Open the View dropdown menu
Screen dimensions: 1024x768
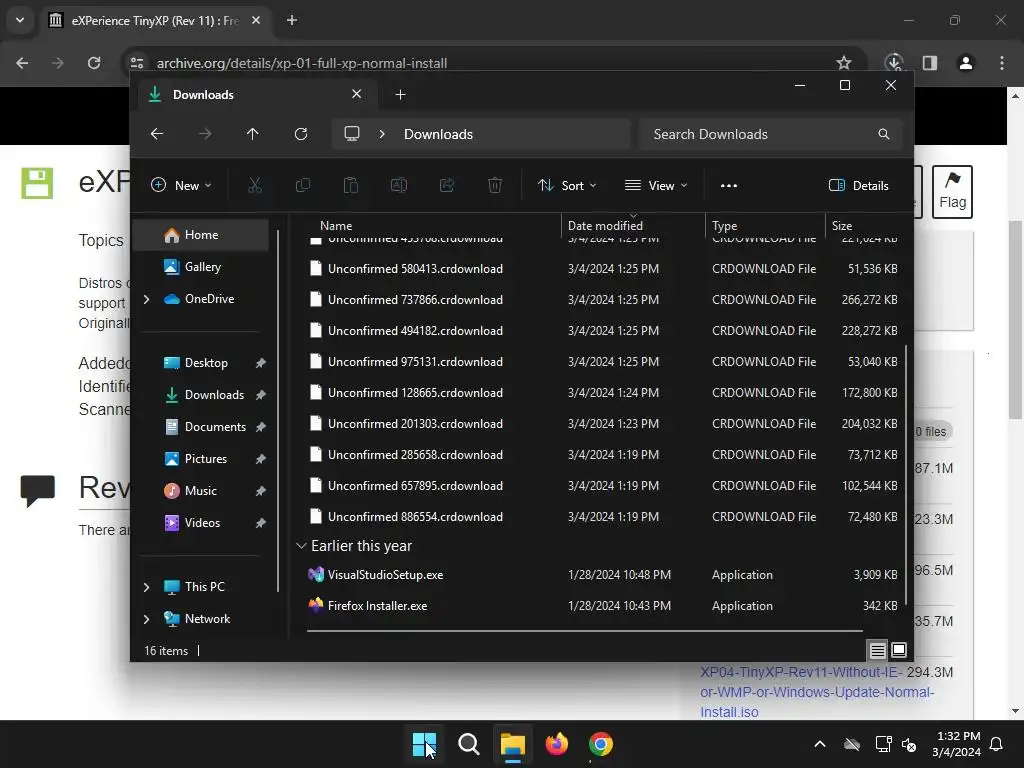coord(656,185)
